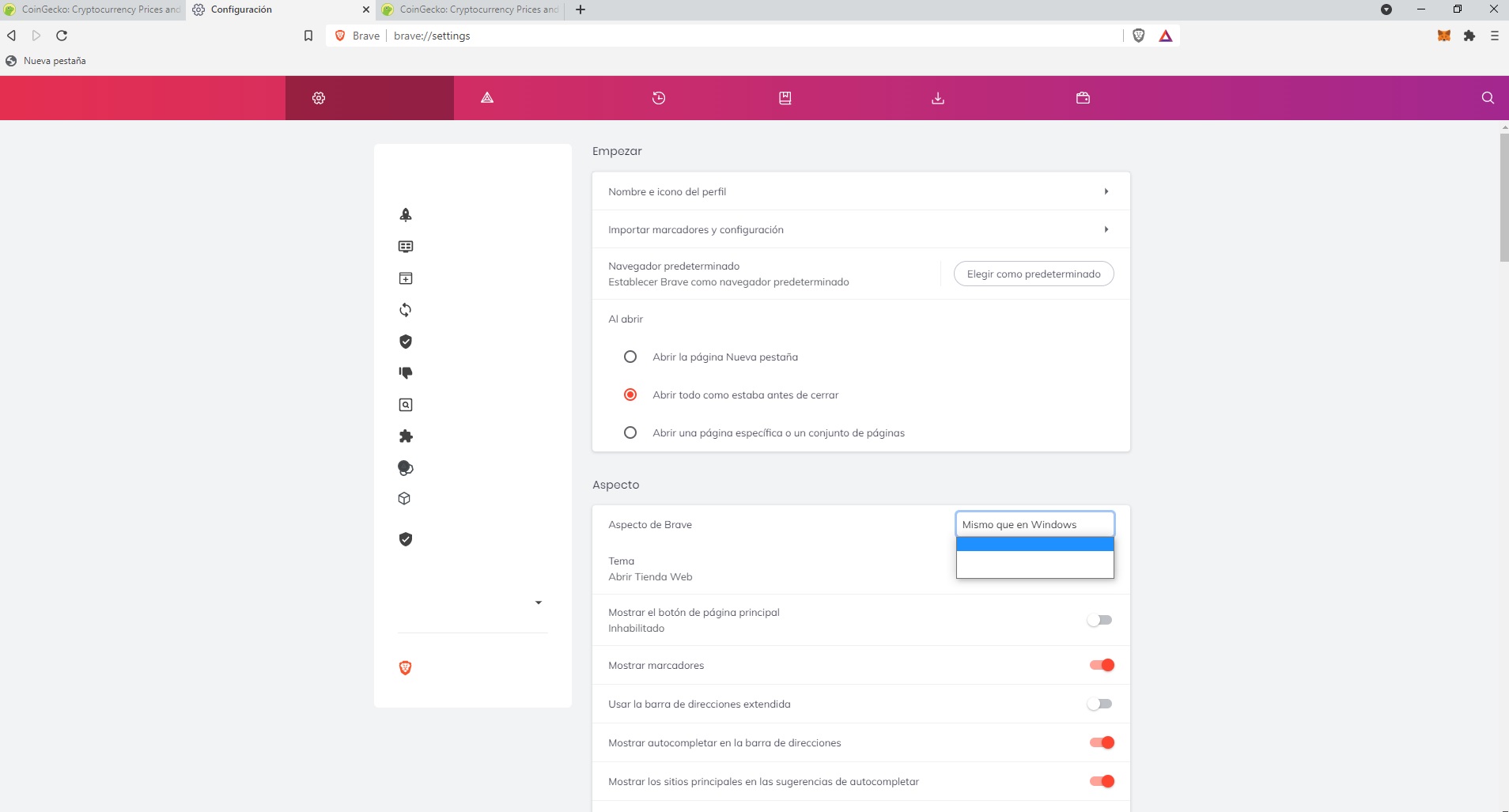Open the Aspecto de Brave dropdown
This screenshot has height=812, width=1509.
point(1034,524)
